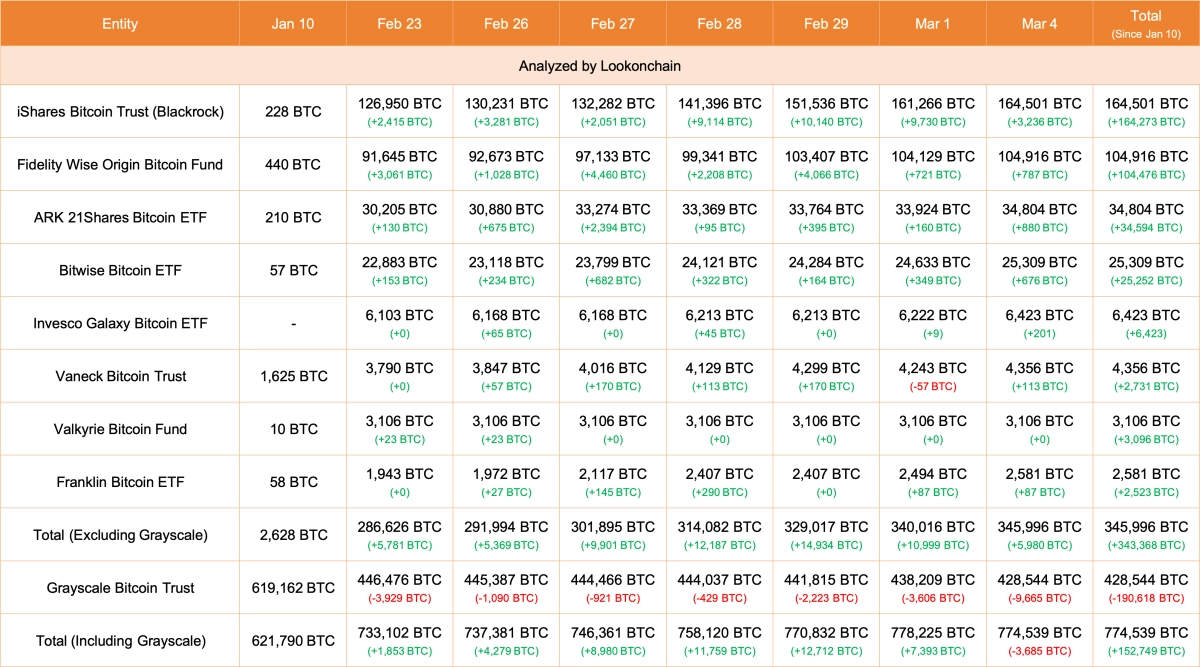This screenshot has width=1200, height=667.
Task: Click the 619,162 BTC cell
Action: 293,588
